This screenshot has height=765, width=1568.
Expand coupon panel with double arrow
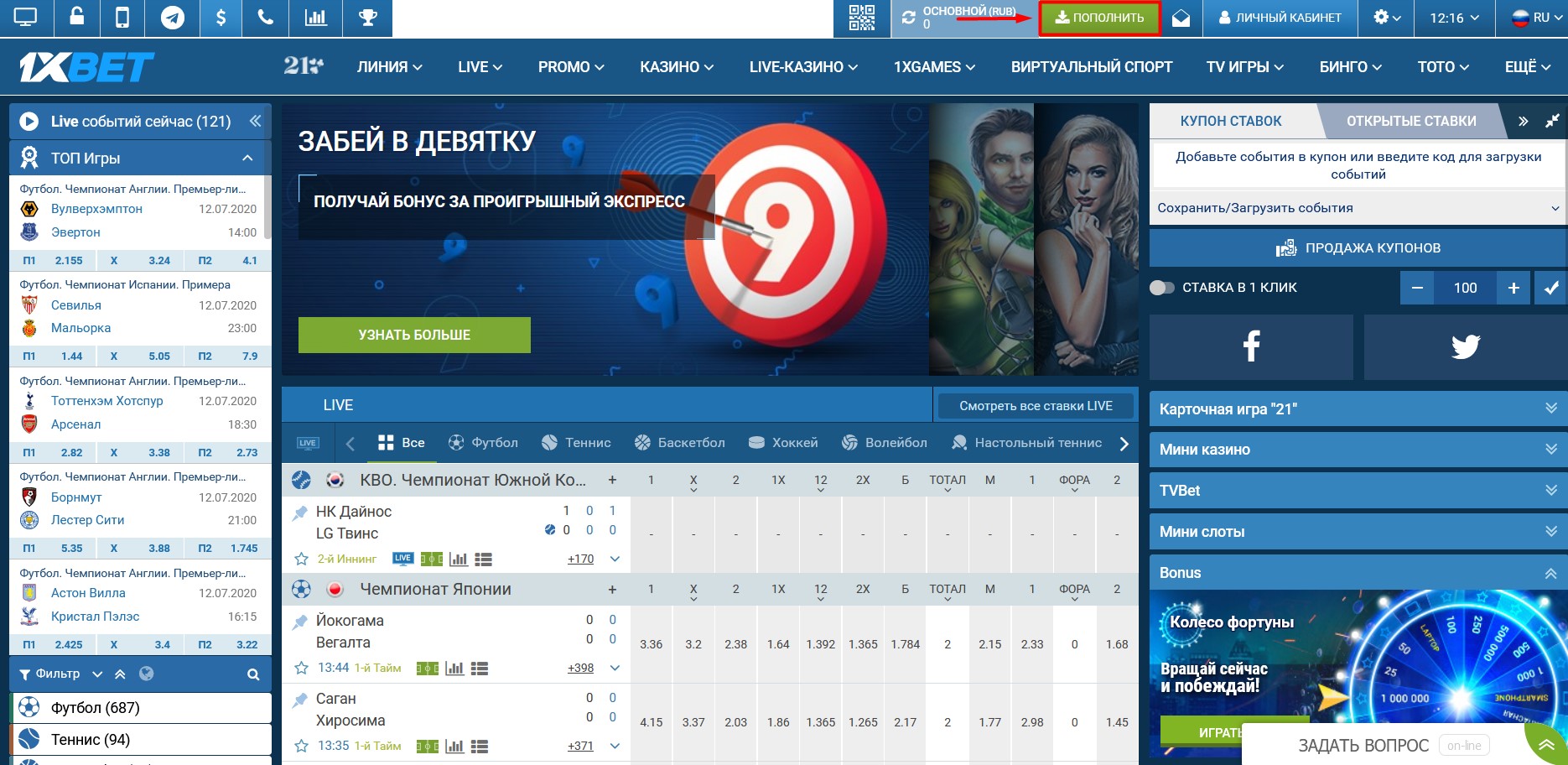coord(1523,121)
